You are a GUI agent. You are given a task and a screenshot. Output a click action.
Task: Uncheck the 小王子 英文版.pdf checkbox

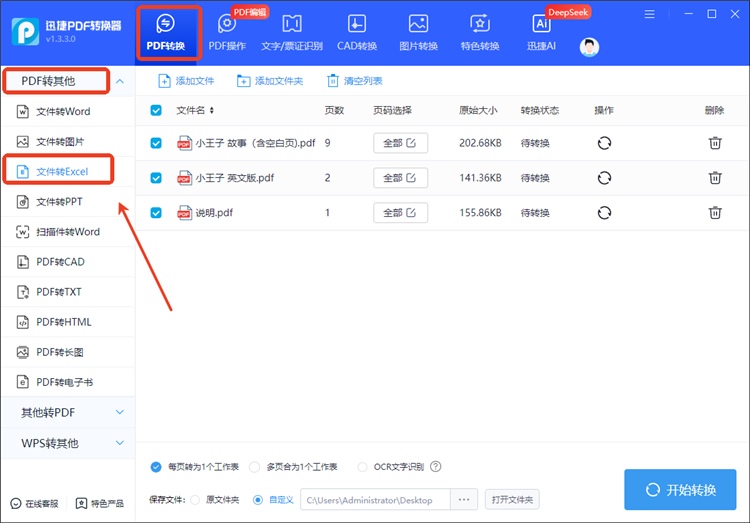156,178
